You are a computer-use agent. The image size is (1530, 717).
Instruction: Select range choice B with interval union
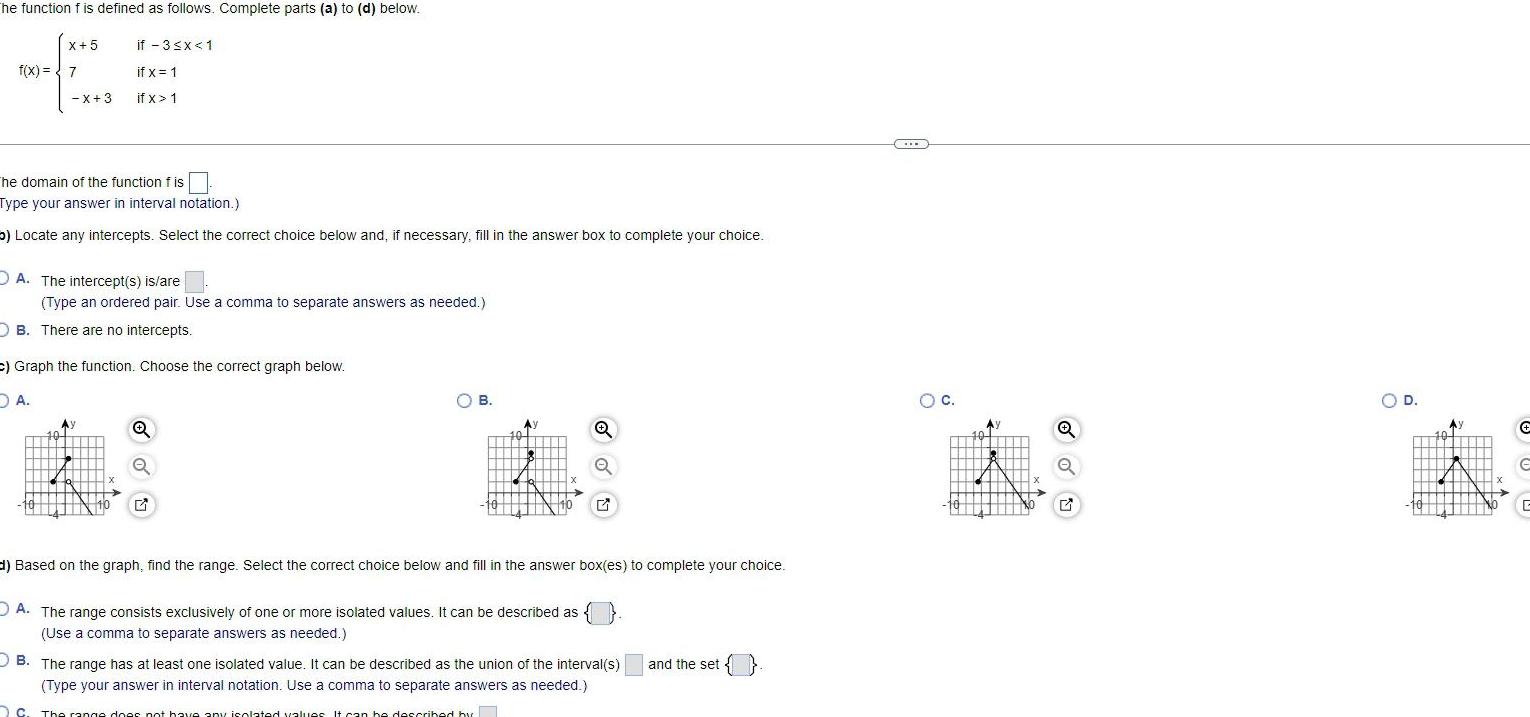click(5, 664)
